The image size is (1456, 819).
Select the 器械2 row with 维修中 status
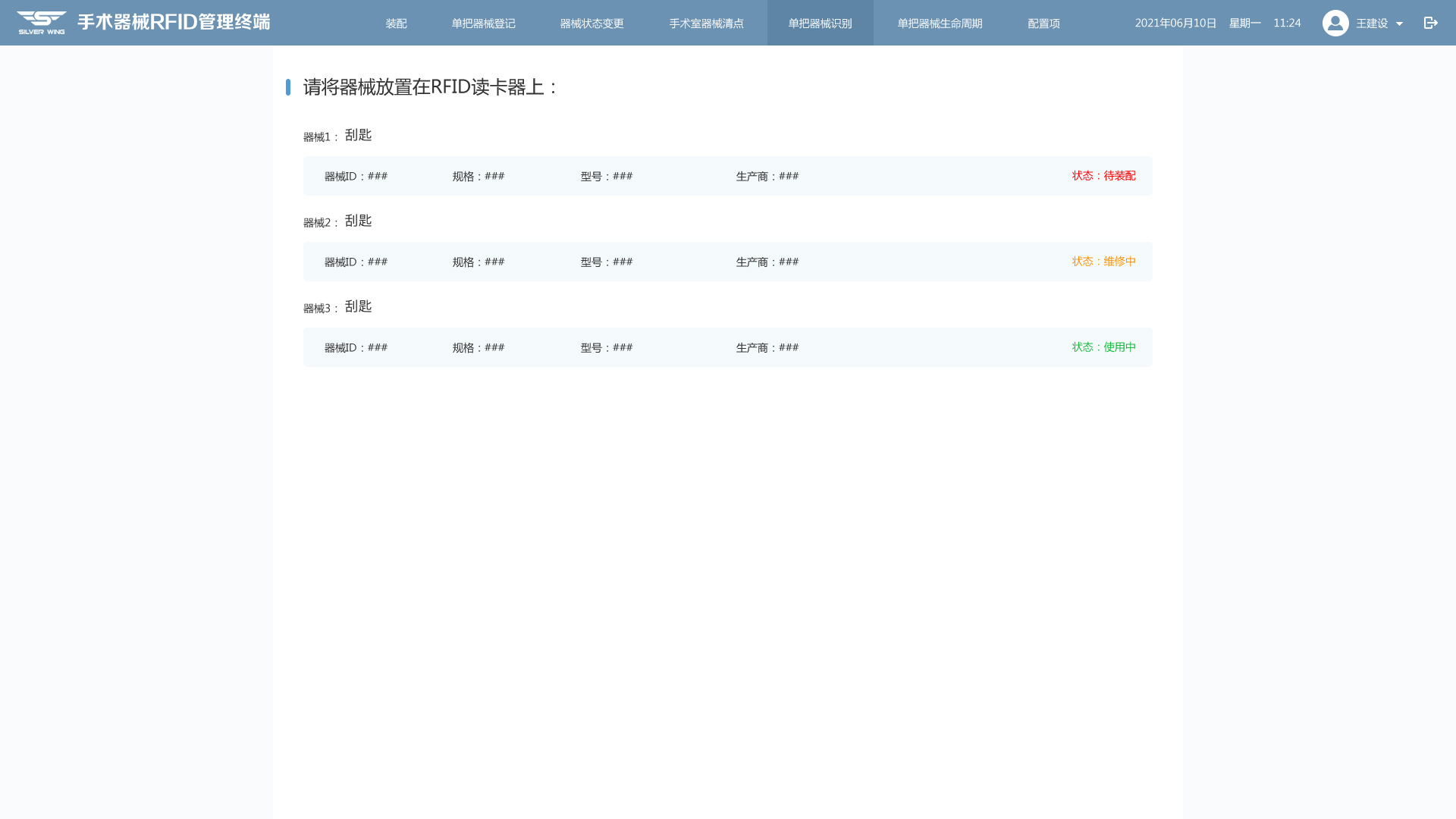(727, 262)
